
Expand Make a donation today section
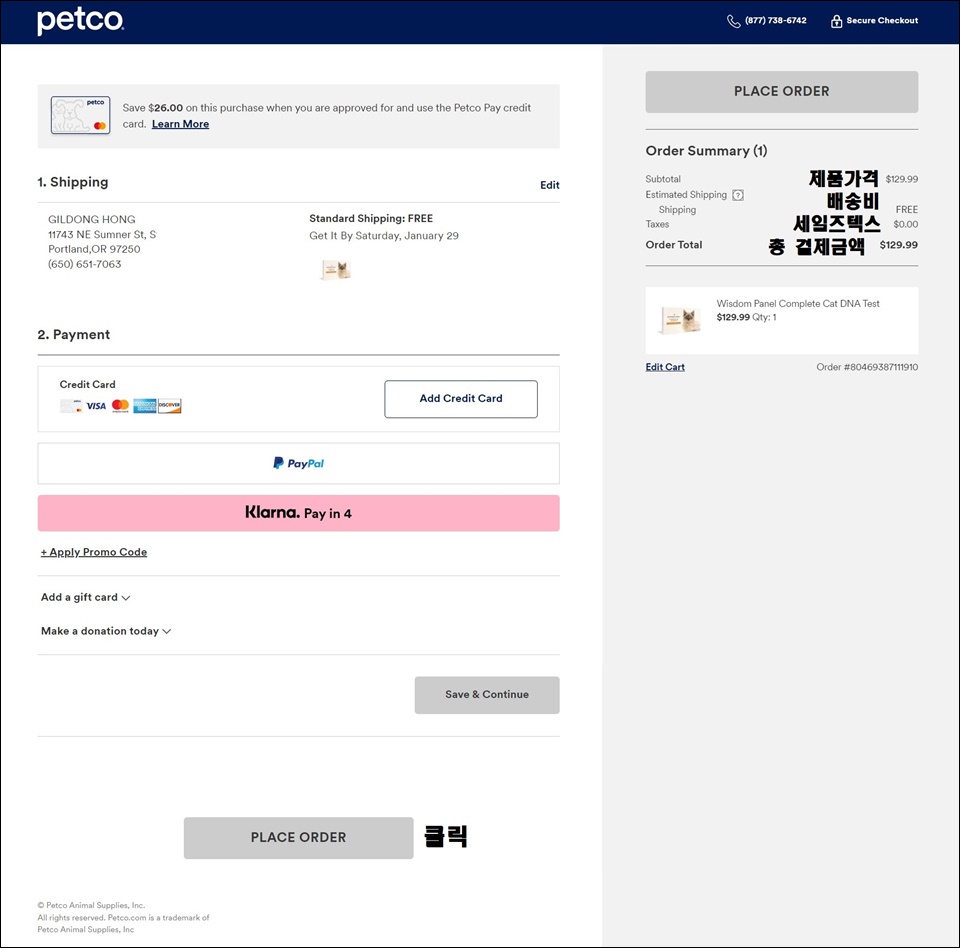(105, 631)
